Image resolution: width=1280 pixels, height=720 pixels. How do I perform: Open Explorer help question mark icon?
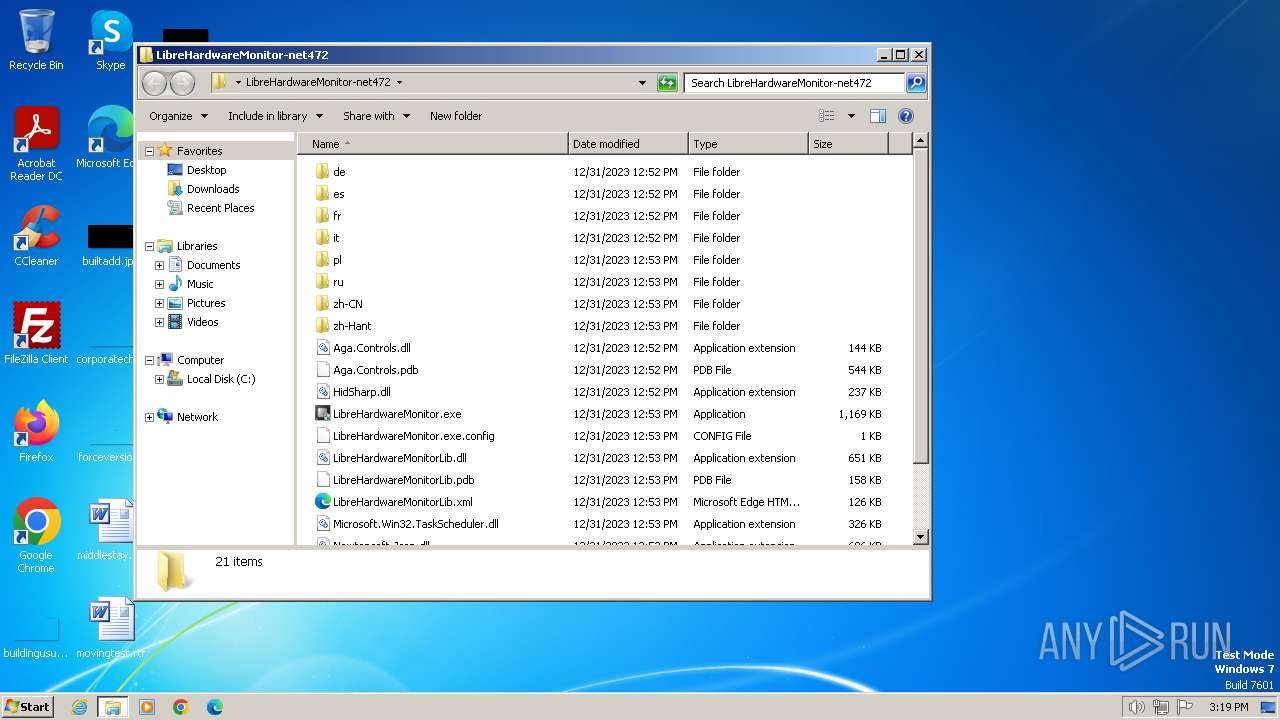click(906, 116)
